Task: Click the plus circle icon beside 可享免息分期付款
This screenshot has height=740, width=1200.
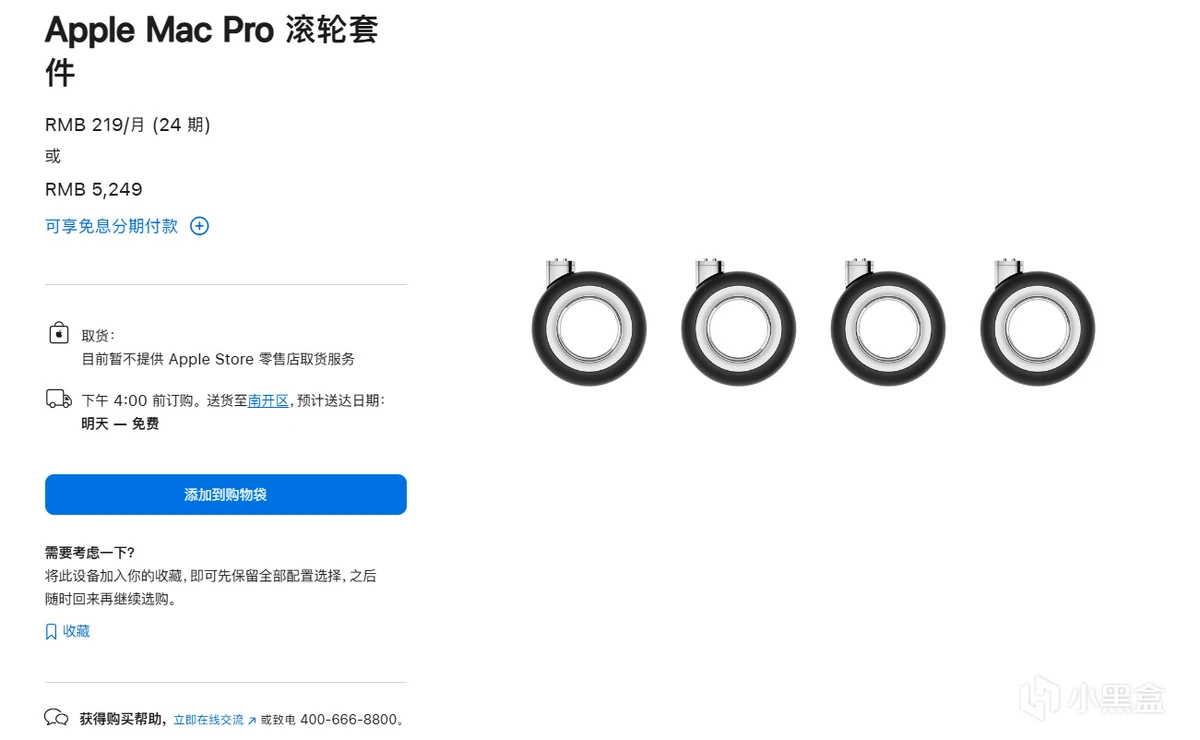Action: click(200, 226)
